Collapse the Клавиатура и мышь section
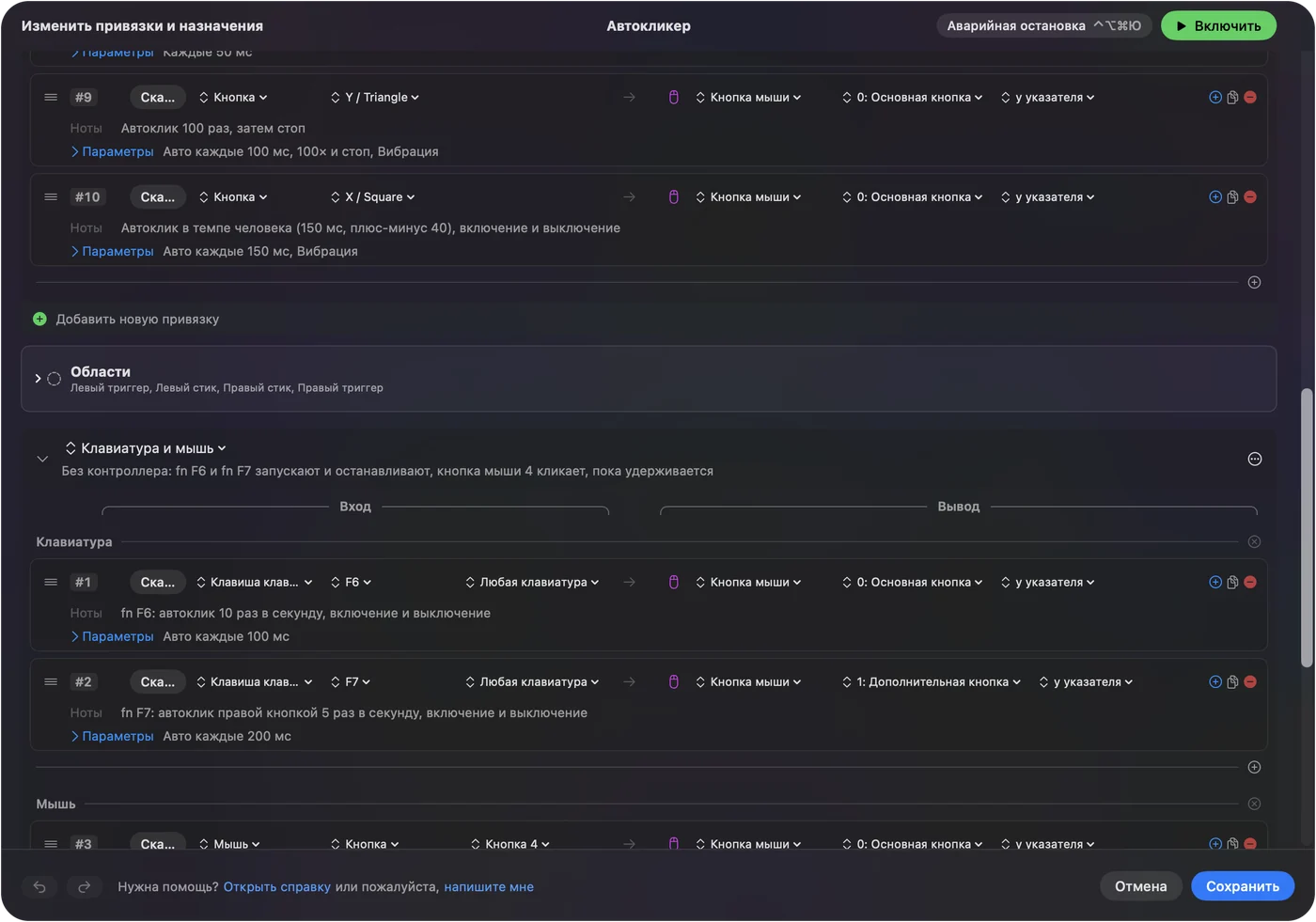 42,460
